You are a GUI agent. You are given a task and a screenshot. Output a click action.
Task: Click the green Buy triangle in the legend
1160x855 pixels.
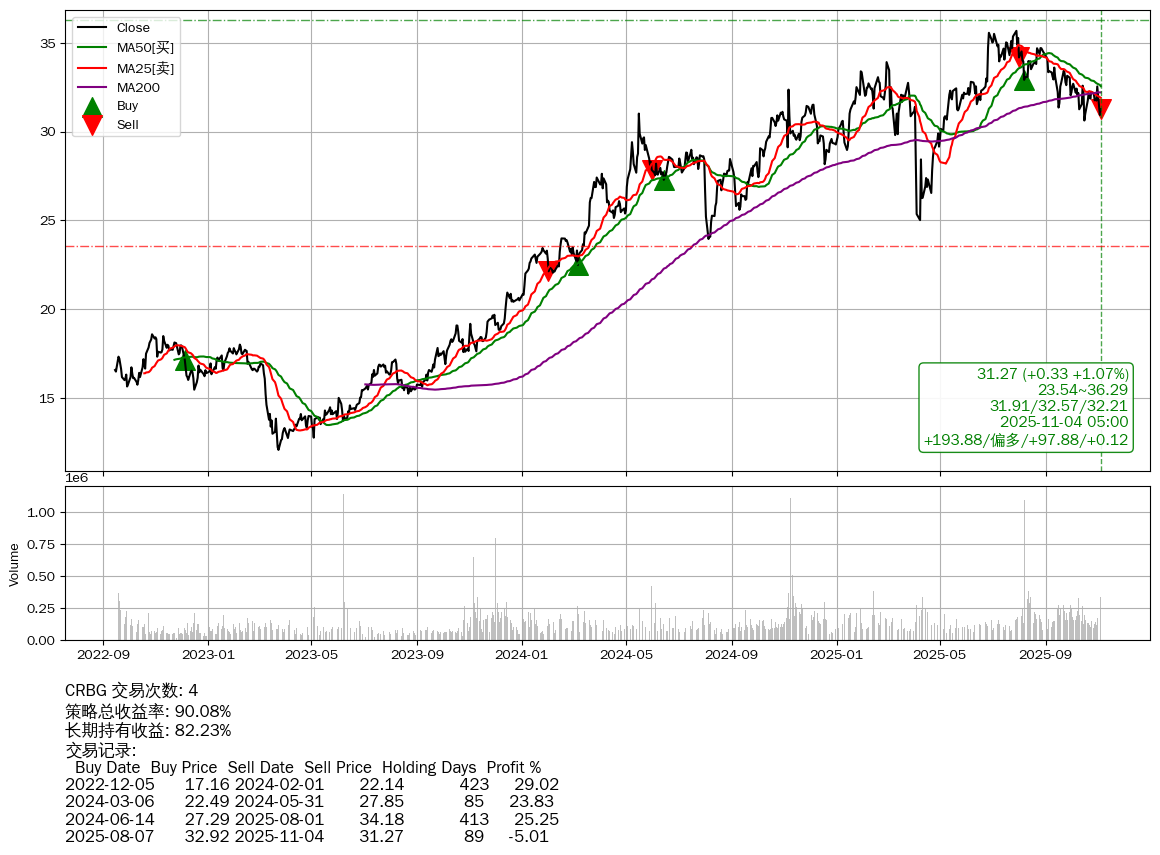[x=92, y=107]
